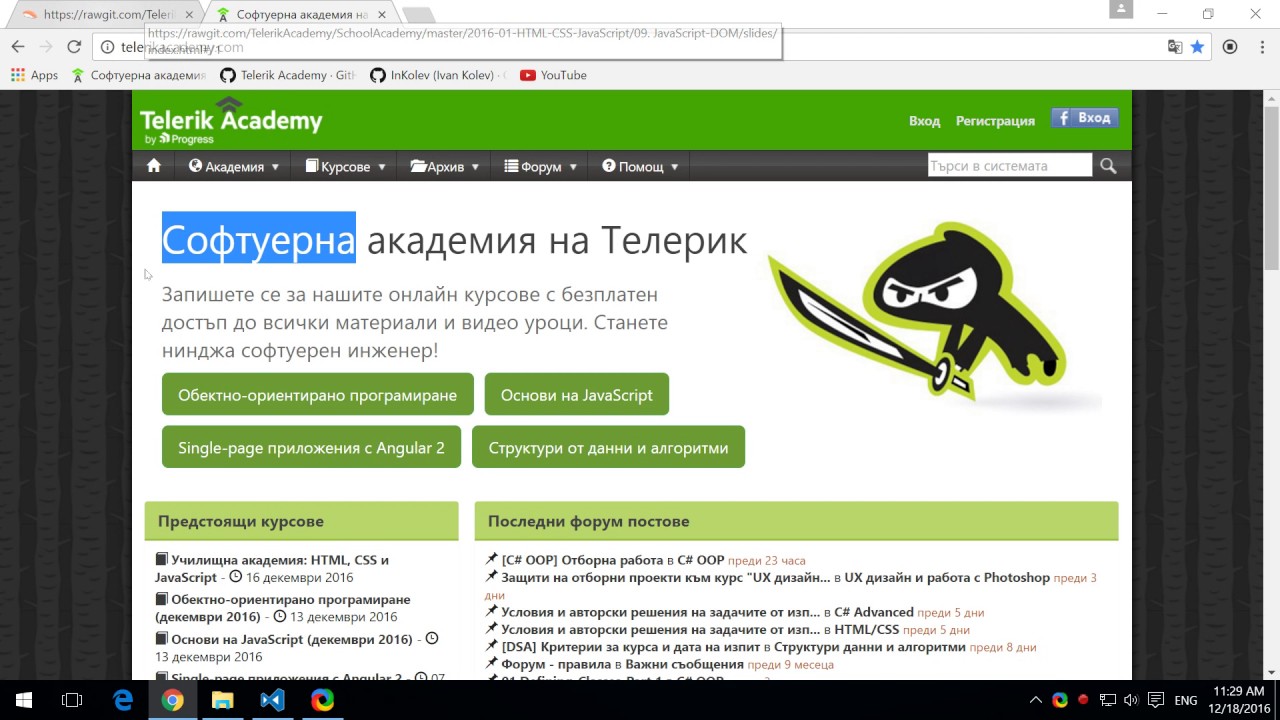Open Форум - правила forum post
This screenshot has width=1280, height=720.
pos(556,664)
